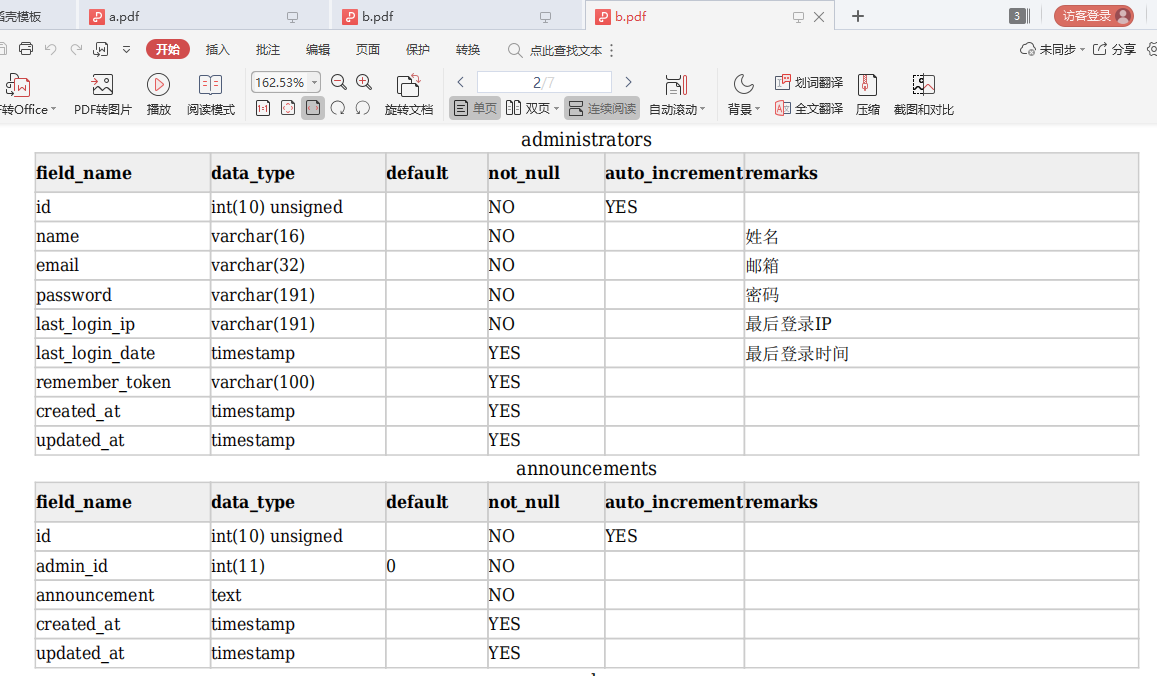This screenshot has width=1157, height=676.
Task: Click the page number input field
Action: 544,82
